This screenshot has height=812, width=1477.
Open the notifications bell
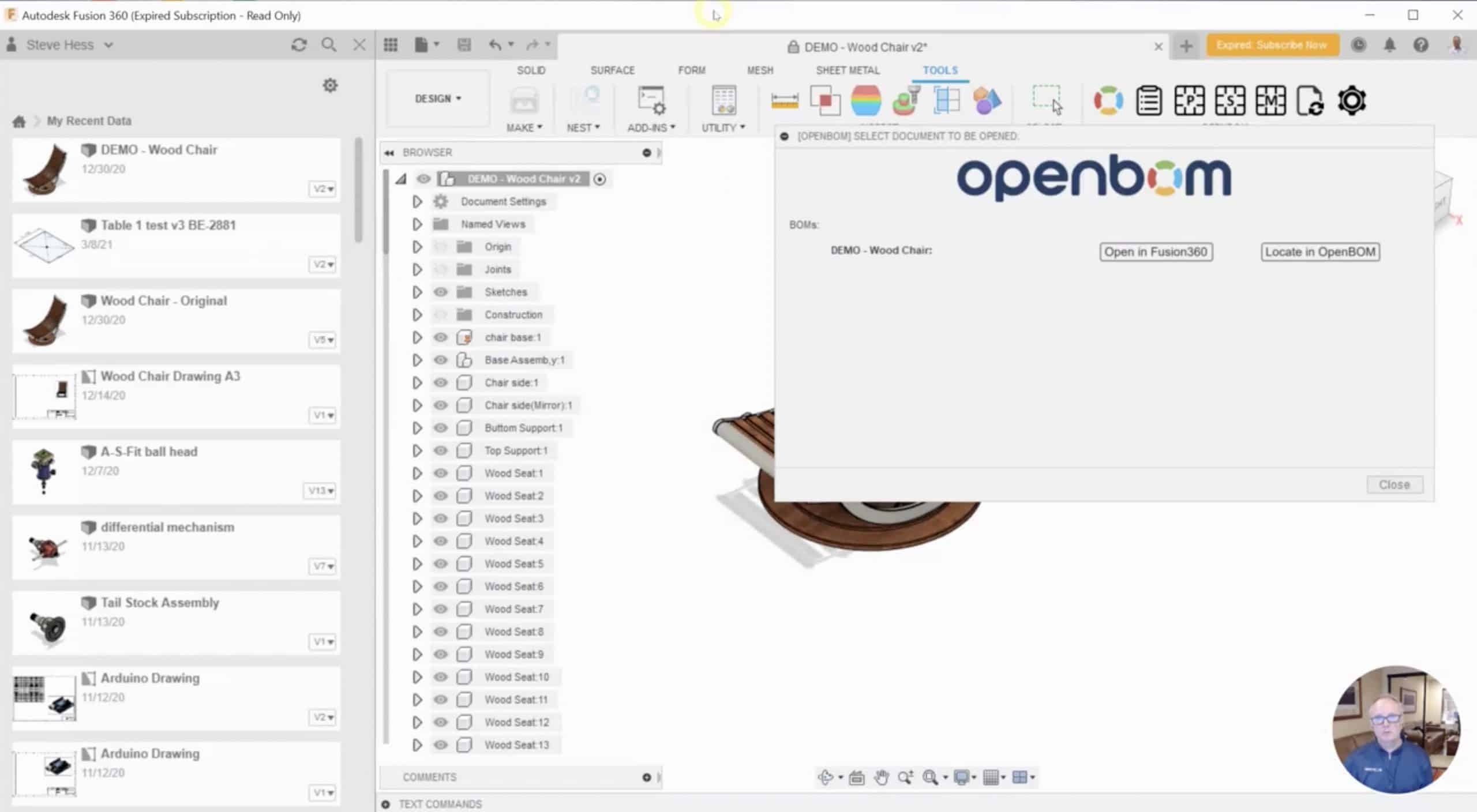(1389, 45)
